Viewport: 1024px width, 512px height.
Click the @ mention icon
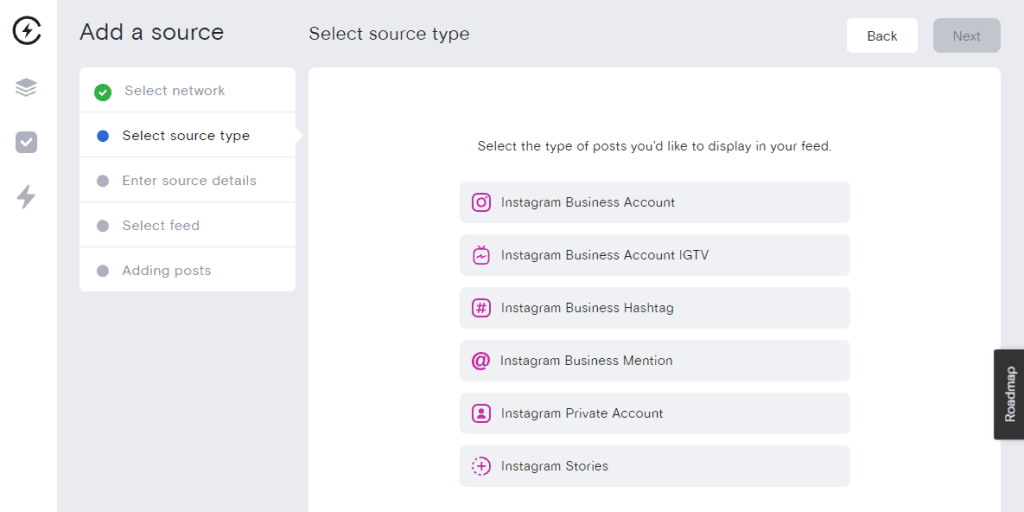[481, 360]
